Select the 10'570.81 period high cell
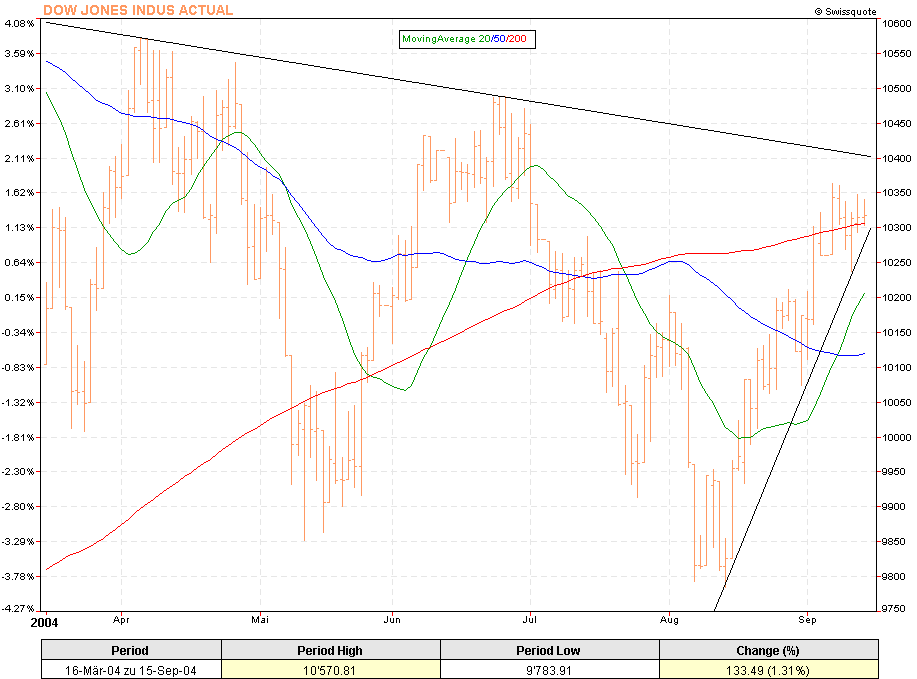Screen dimensions: 917x679 (329, 670)
